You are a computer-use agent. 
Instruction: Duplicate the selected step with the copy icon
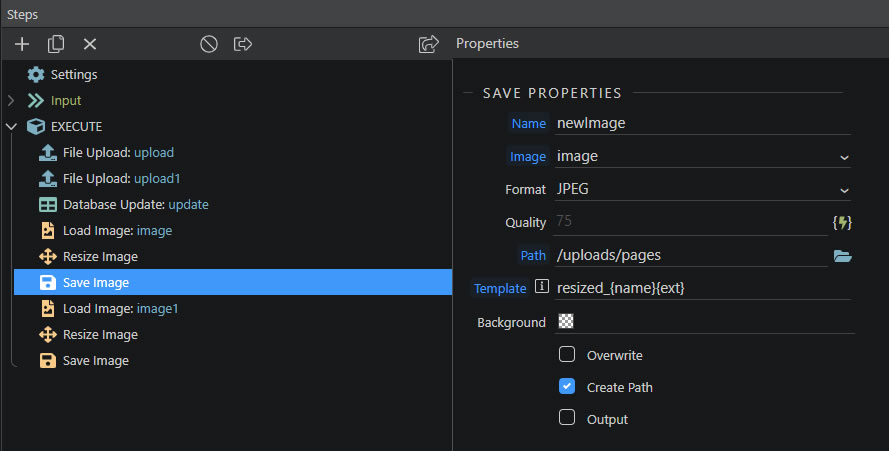tap(56, 44)
